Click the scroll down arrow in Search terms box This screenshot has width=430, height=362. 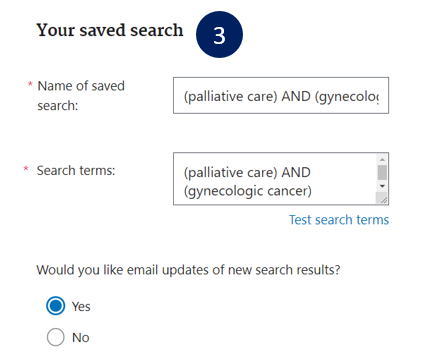[382, 186]
